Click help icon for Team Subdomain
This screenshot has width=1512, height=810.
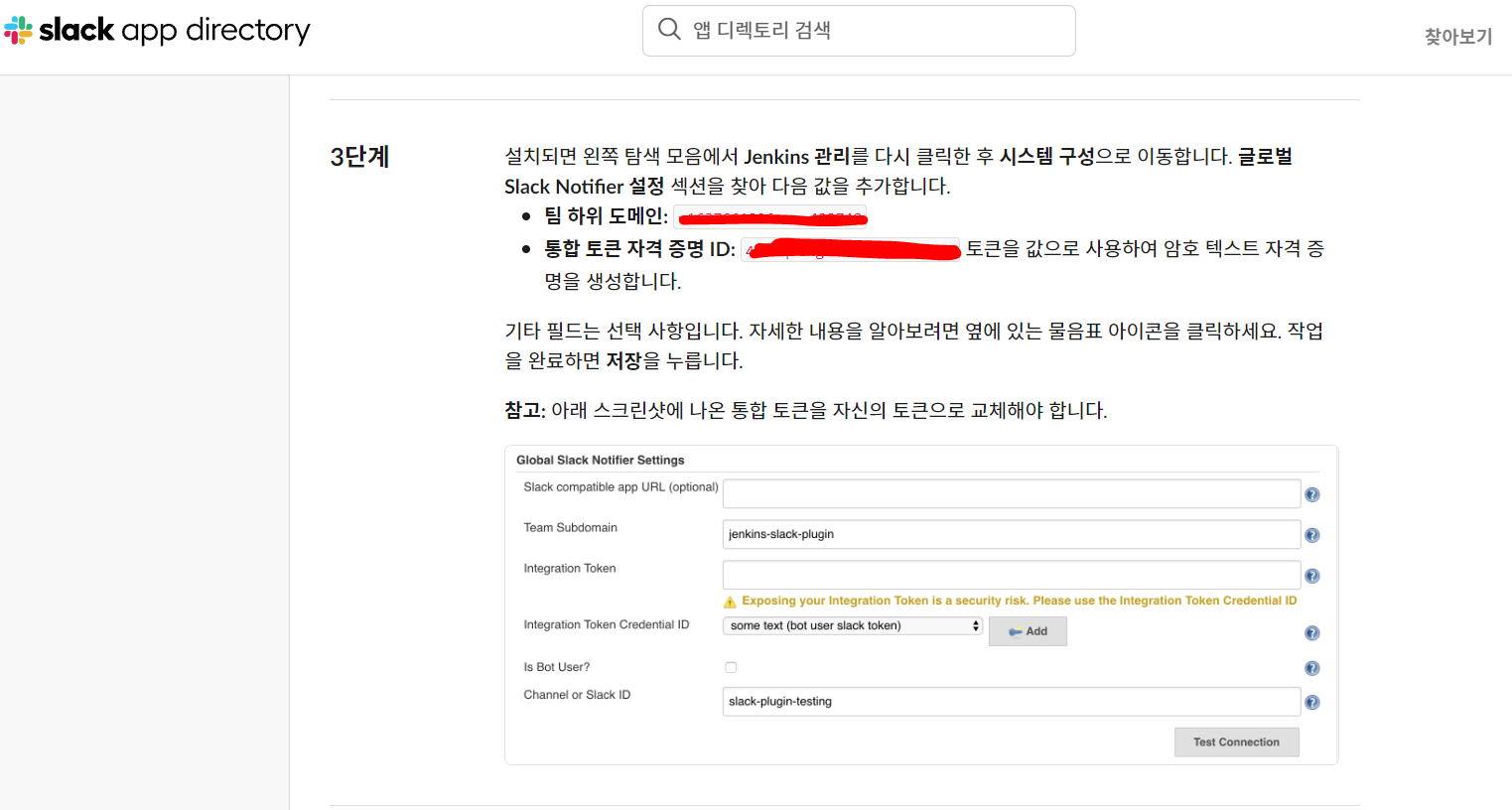tap(1311, 535)
